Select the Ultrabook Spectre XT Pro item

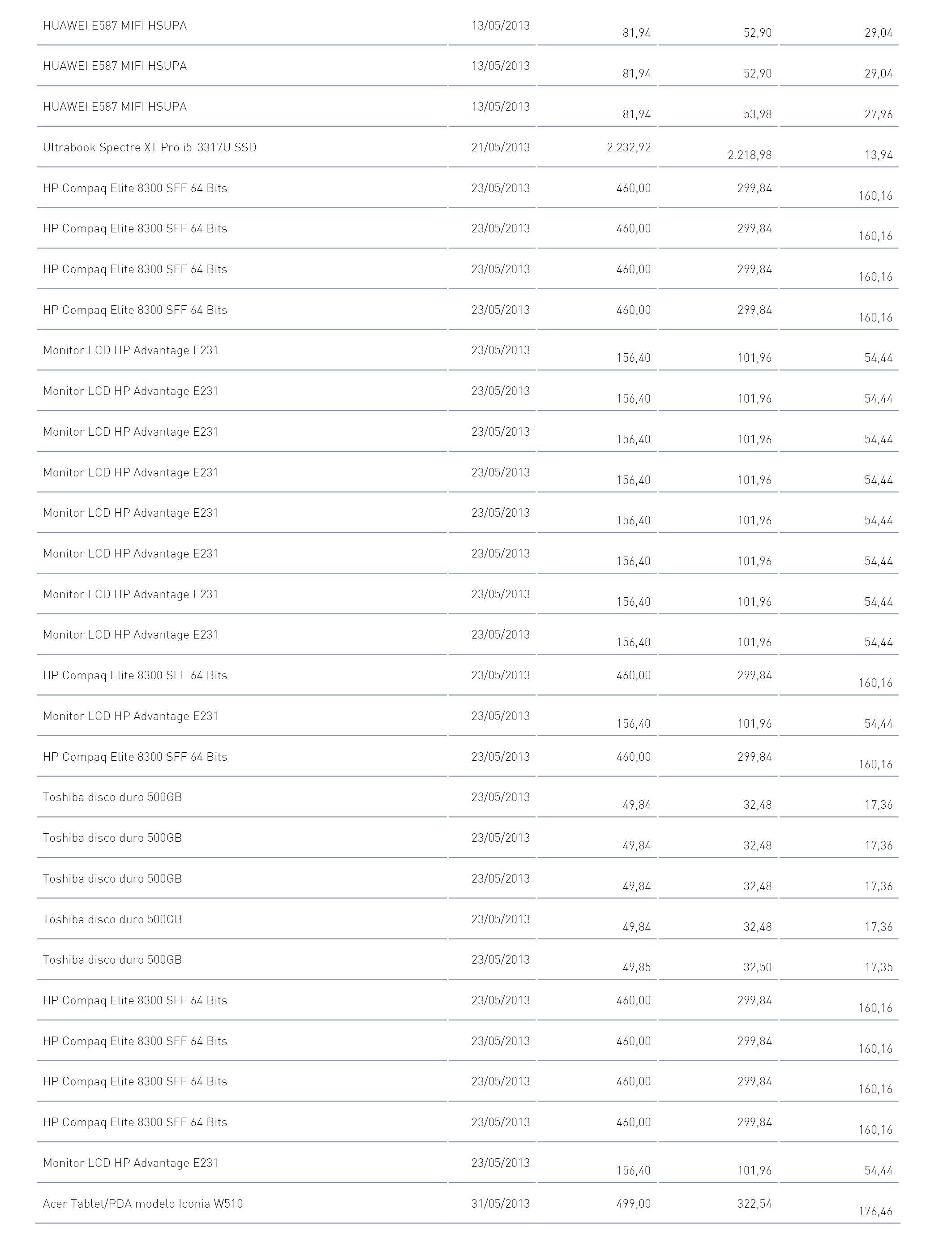150,147
